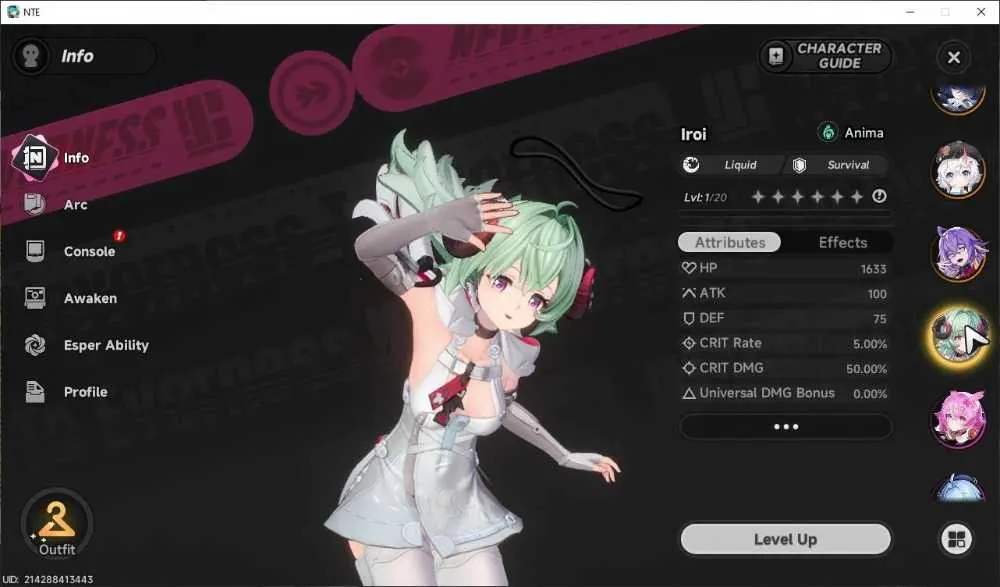The width and height of the screenshot is (1000, 587).
Task: Click the NTE app icon in title bar
Action: coord(13,11)
